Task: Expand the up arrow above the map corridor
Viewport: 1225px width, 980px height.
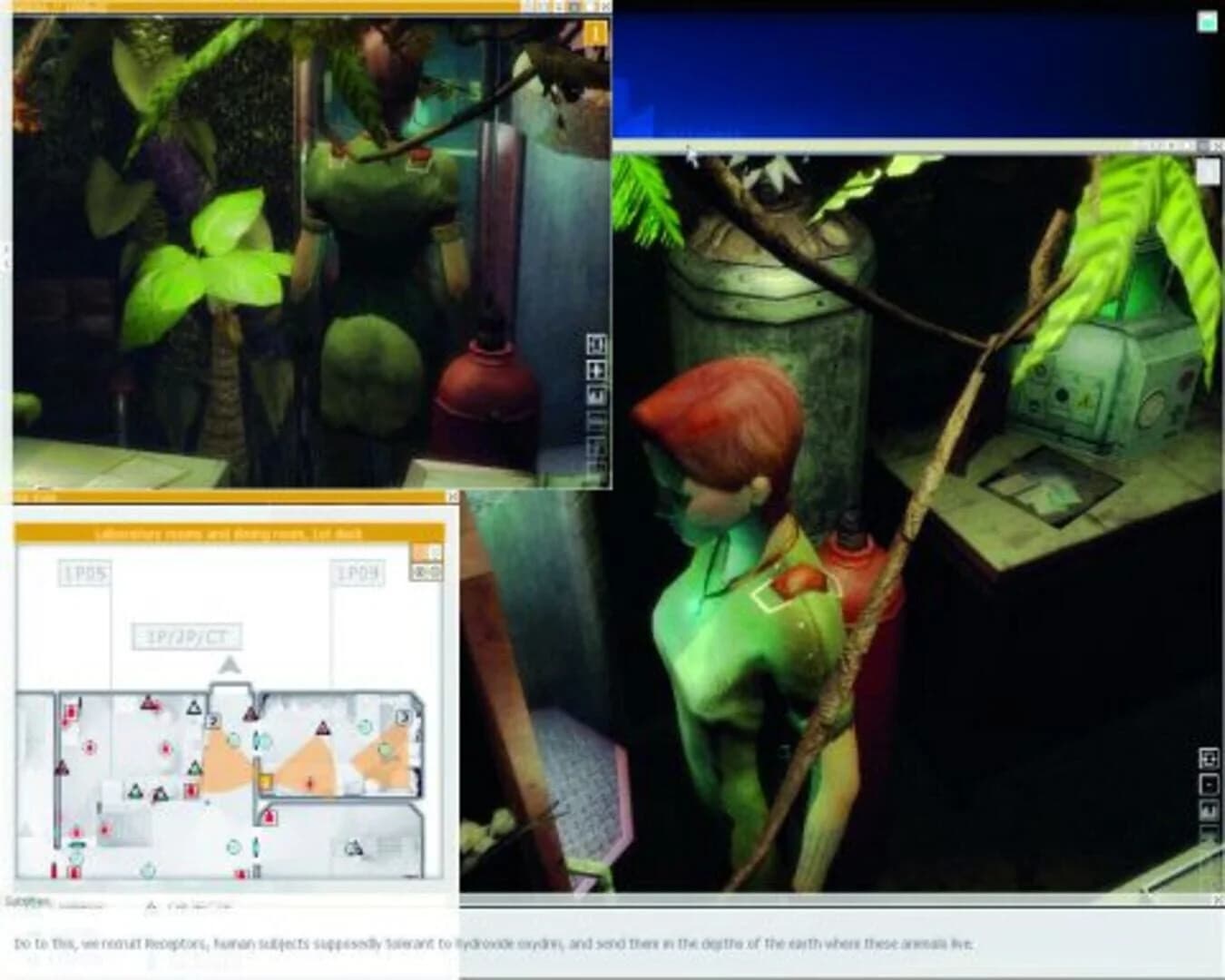Action: (230, 665)
